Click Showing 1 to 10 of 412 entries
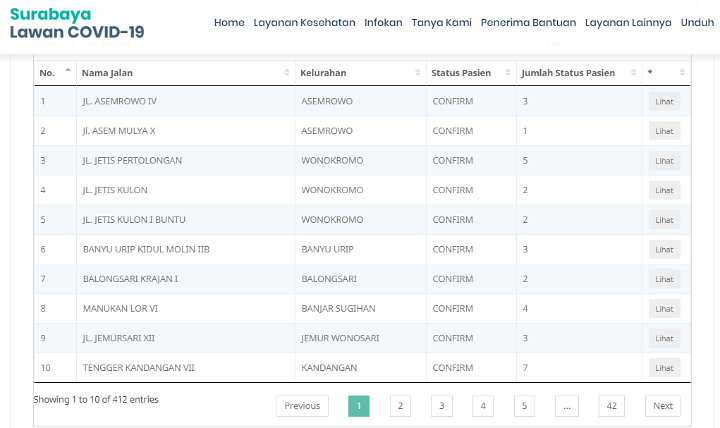The width and height of the screenshot is (720, 428). point(96,400)
